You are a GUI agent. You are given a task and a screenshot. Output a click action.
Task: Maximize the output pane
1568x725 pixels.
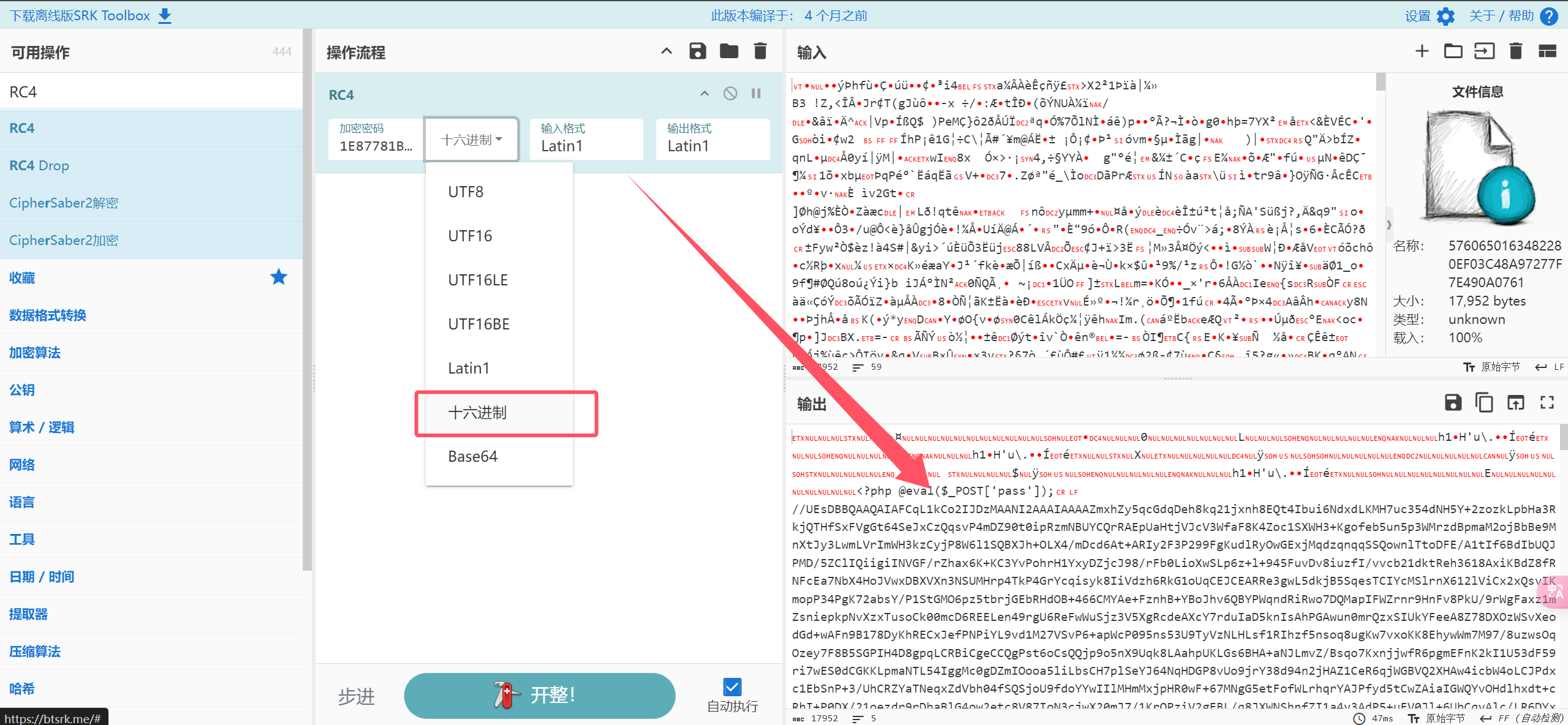coord(1547,402)
